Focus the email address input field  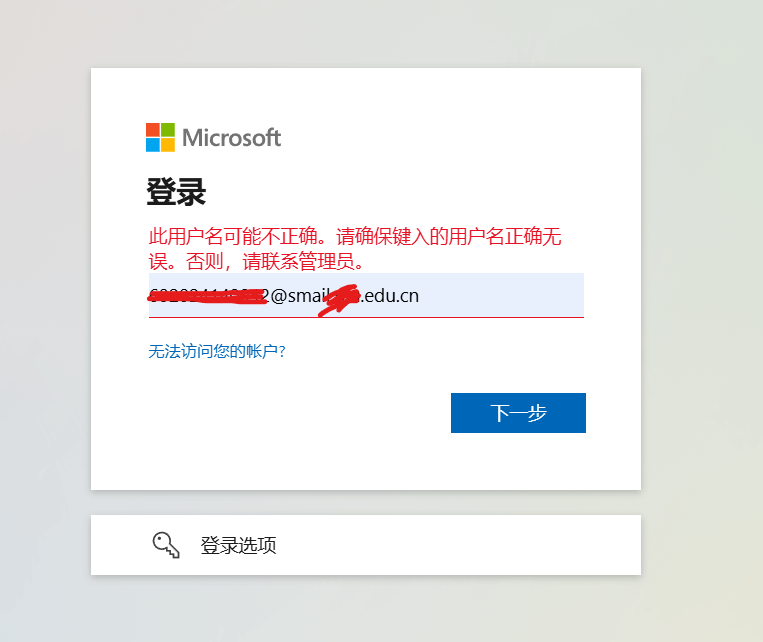pos(366,295)
